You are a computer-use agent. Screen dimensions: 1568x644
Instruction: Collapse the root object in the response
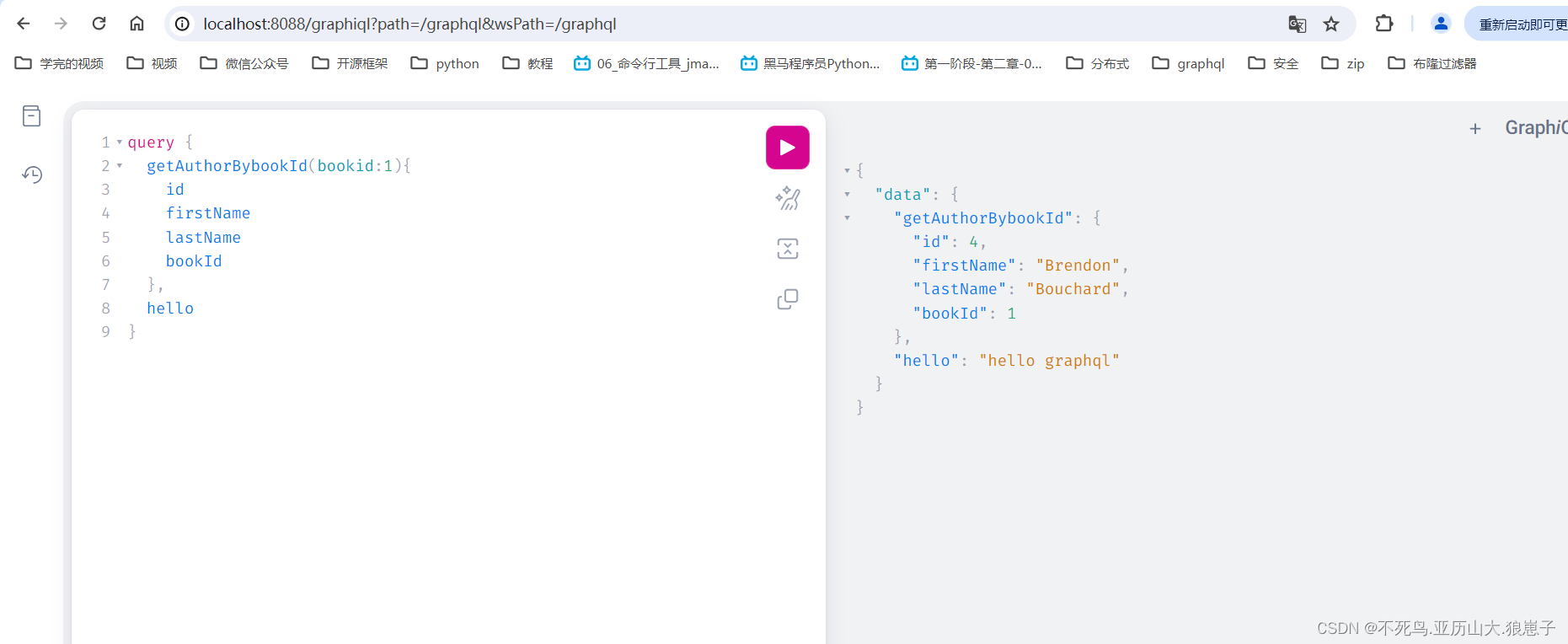(x=847, y=170)
